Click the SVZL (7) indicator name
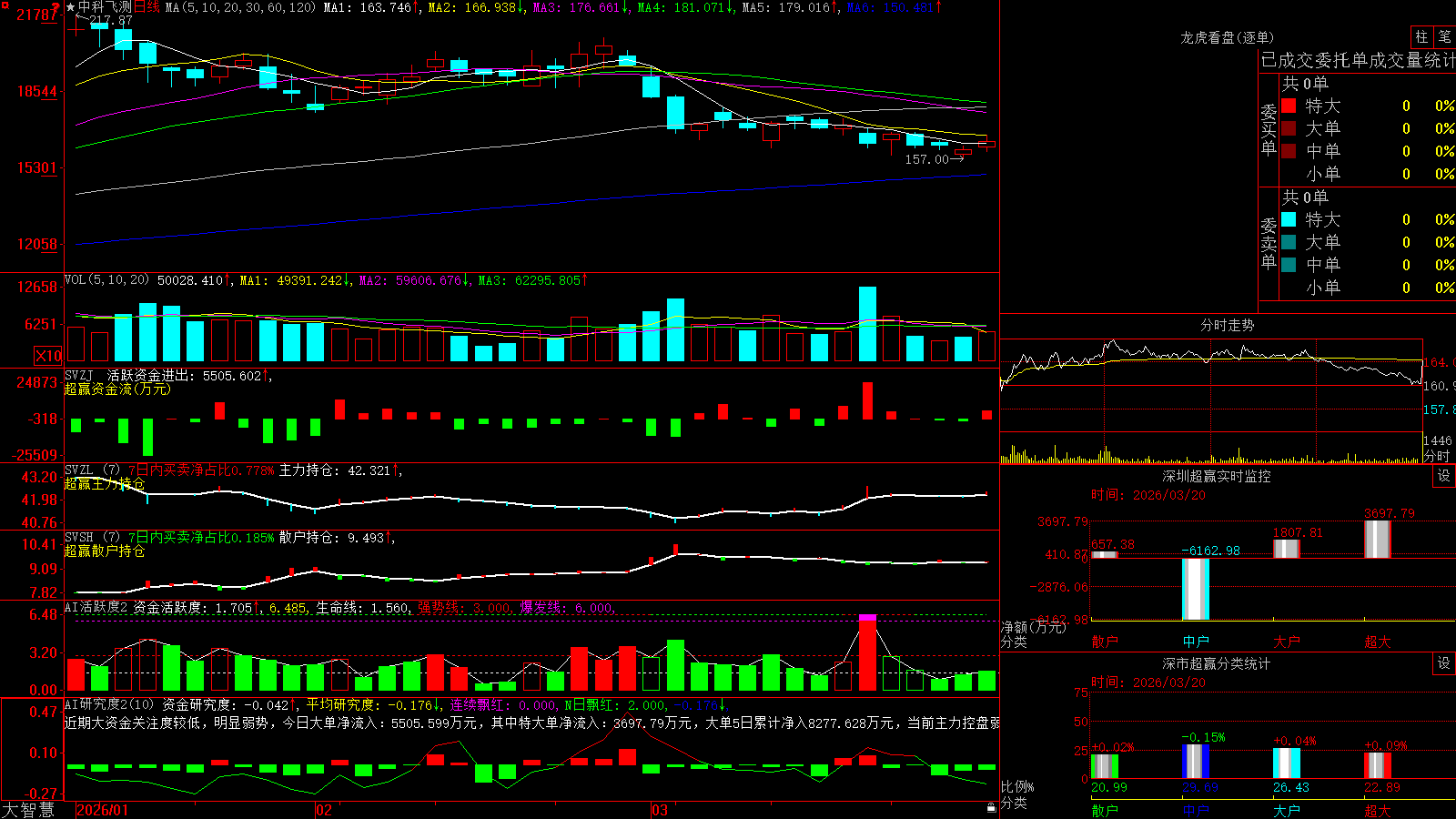 click(92, 470)
